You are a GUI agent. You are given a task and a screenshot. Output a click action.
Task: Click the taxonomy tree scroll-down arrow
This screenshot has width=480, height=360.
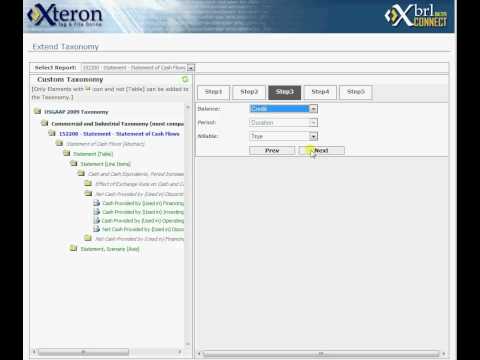(x=188, y=344)
